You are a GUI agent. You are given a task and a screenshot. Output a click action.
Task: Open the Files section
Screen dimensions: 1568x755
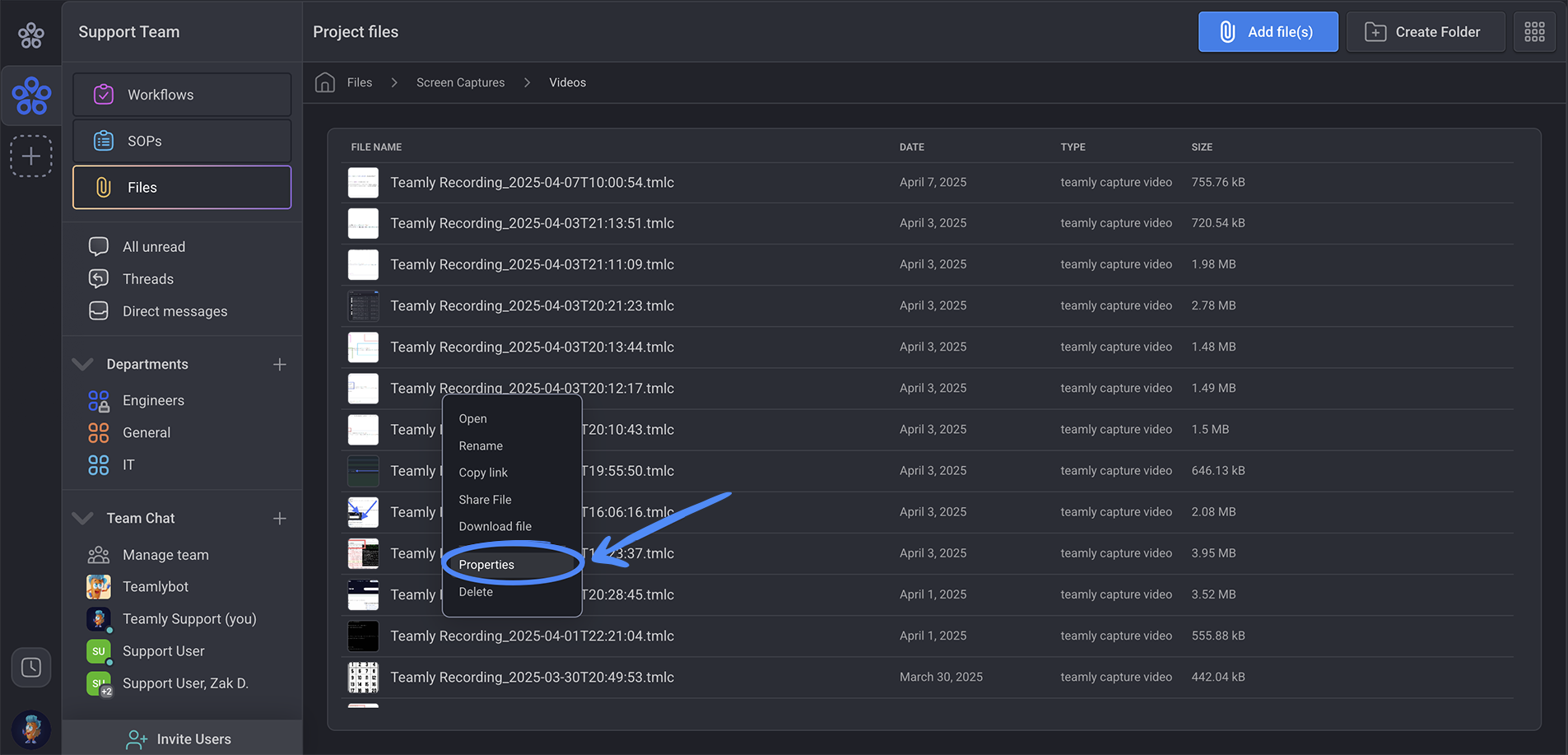click(x=182, y=187)
